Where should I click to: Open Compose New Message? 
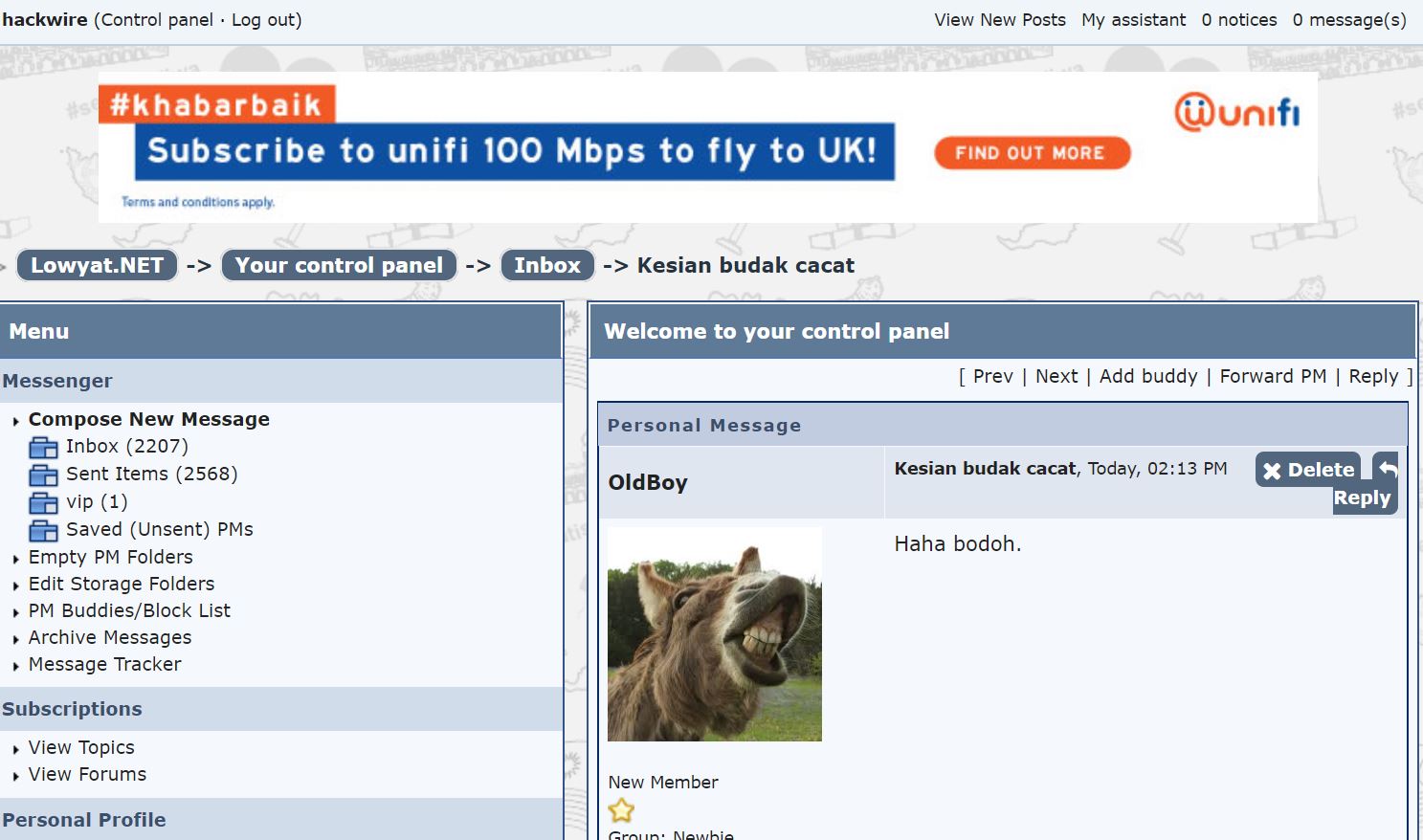click(148, 419)
